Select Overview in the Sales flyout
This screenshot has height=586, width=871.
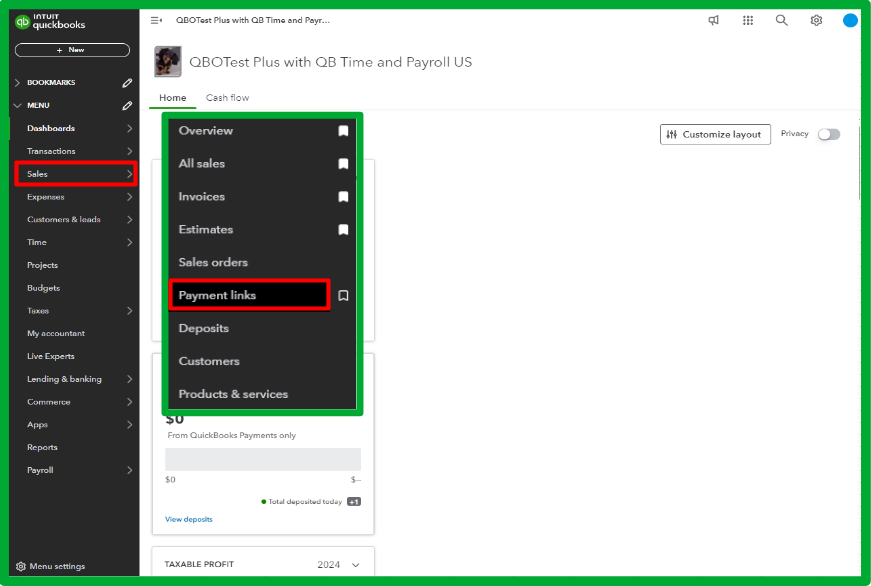point(206,131)
